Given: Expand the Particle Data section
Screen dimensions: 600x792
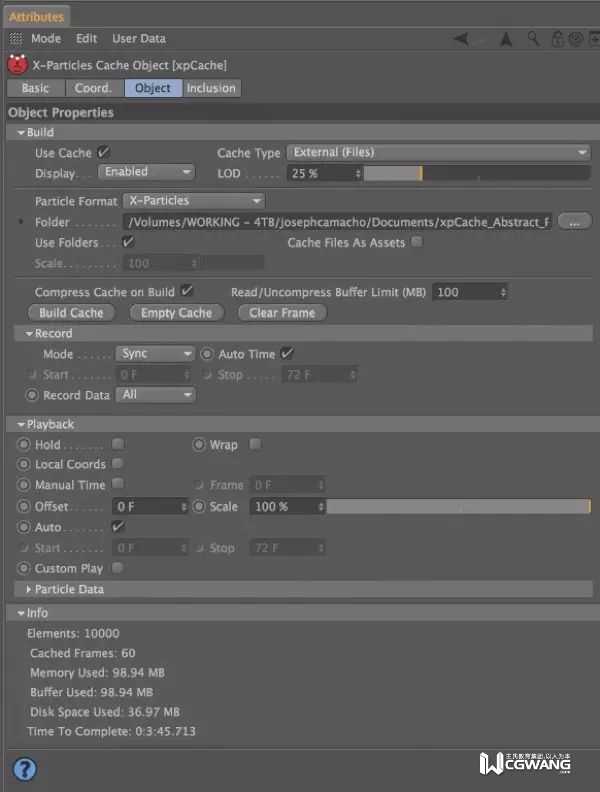Looking at the screenshot, I should click(28, 589).
